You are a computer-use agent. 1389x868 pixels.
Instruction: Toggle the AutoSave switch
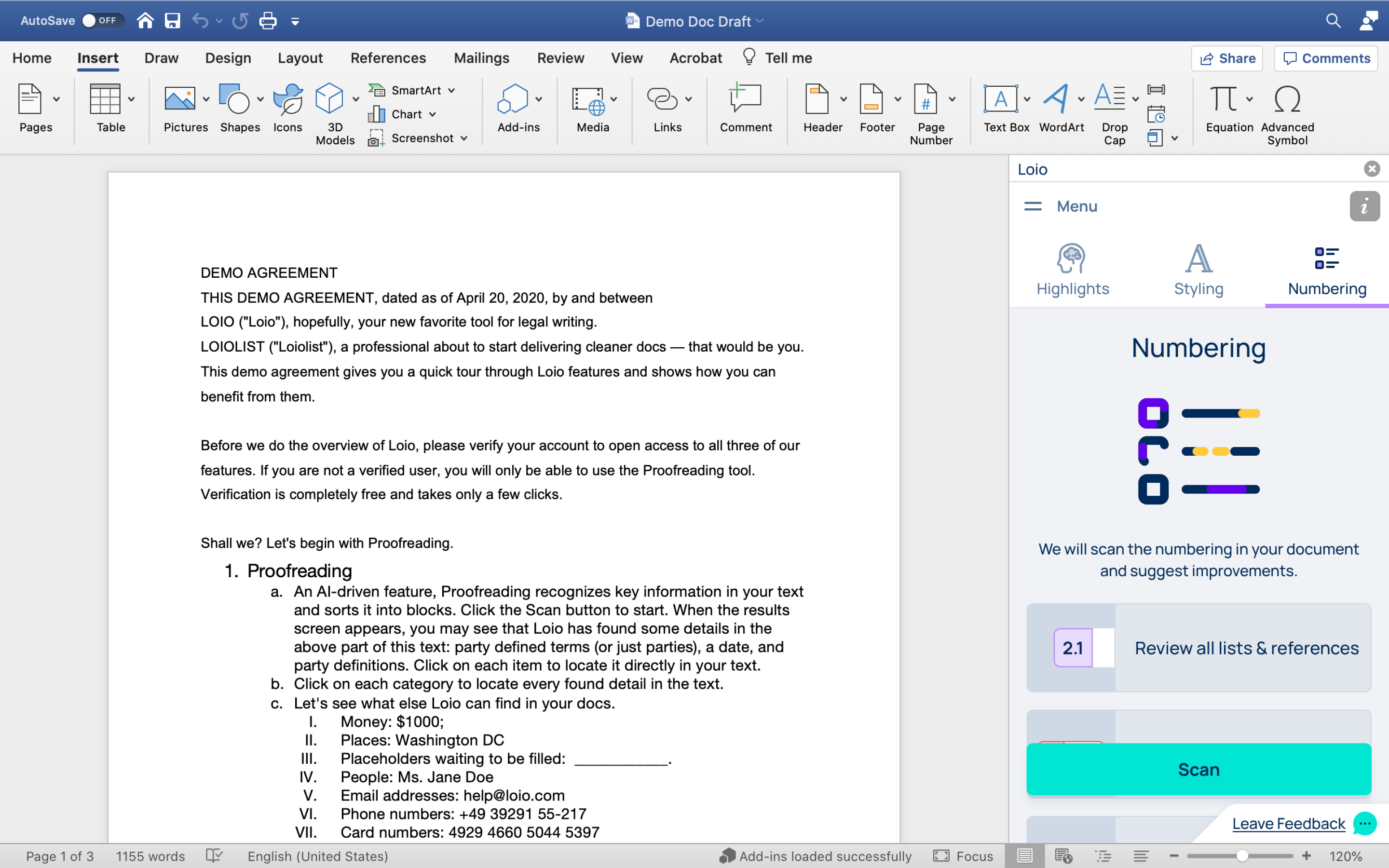click(102, 21)
